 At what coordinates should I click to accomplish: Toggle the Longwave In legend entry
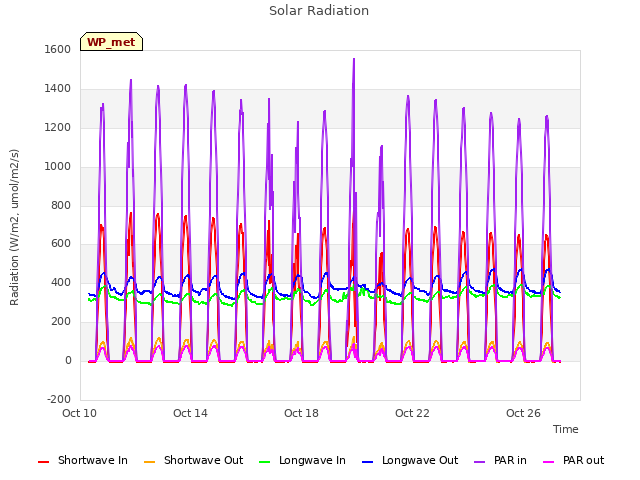pyautogui.click(x=302, y=460)
